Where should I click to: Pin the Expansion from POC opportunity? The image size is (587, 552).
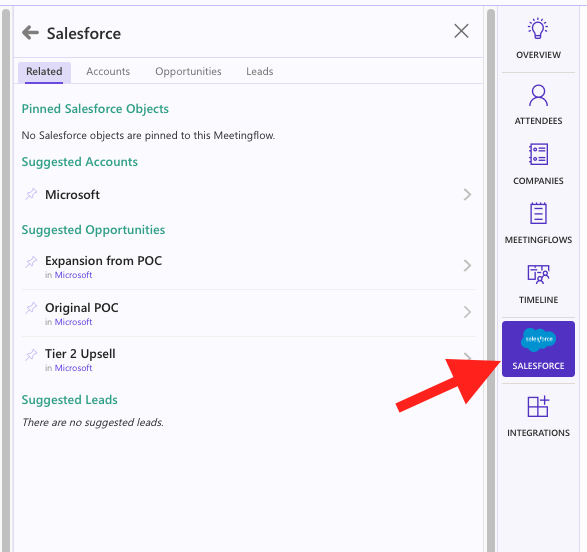click(x=31, y=262)
